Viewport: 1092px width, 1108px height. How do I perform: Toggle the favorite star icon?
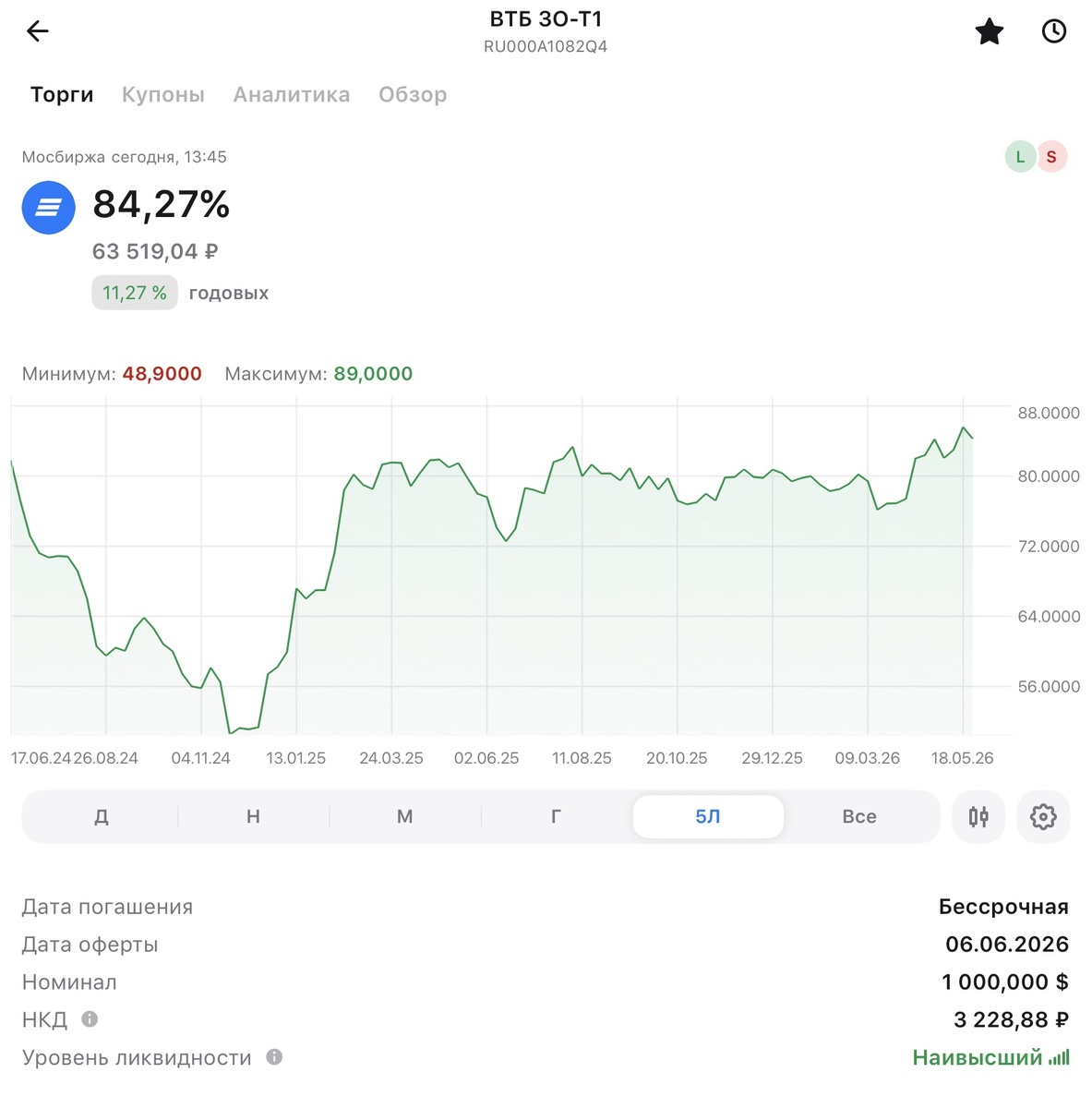click(990, 31)
